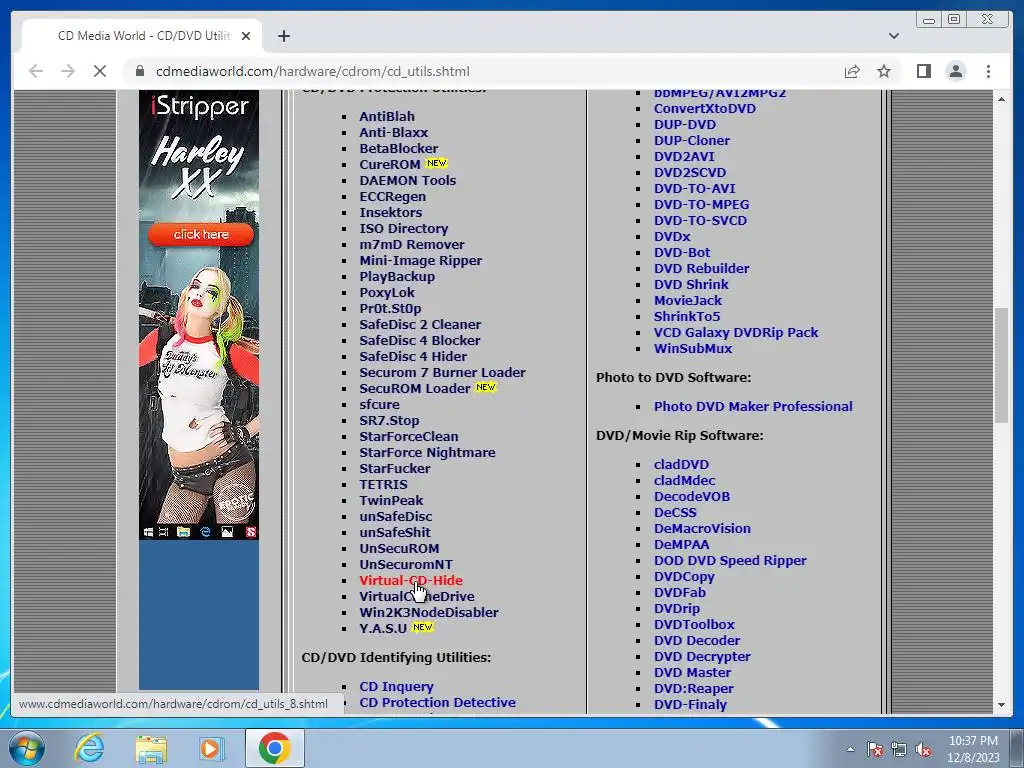Viewport: 1024px width, 768px height.
Task: Stop loading the page in Chrome toolbar
Action: [x=100, y=71]
